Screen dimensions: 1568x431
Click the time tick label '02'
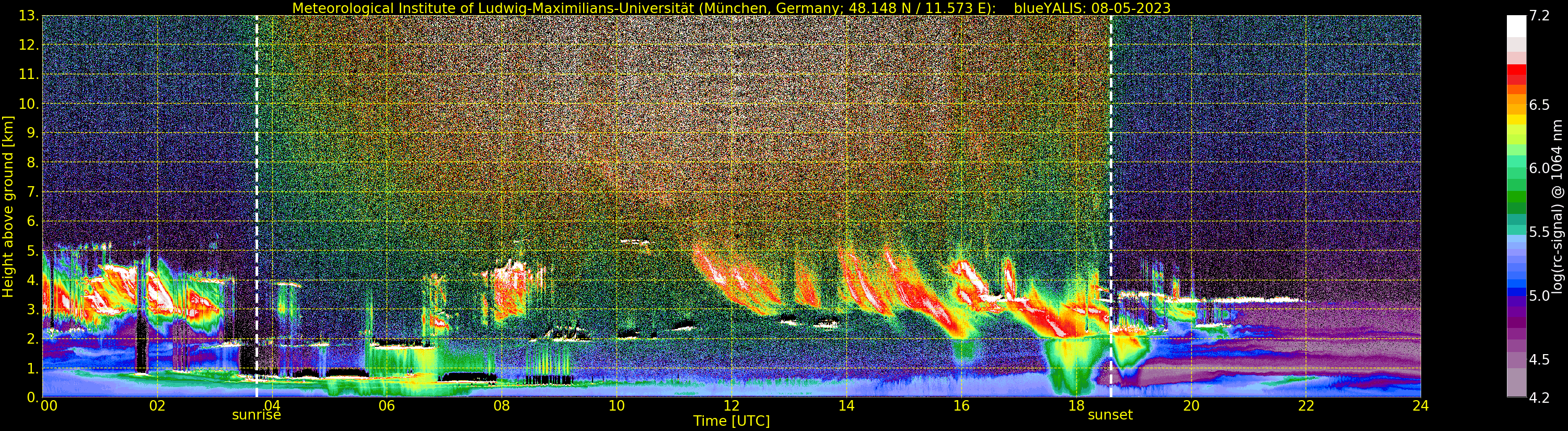pyautogui.click(x=157, y=406)
